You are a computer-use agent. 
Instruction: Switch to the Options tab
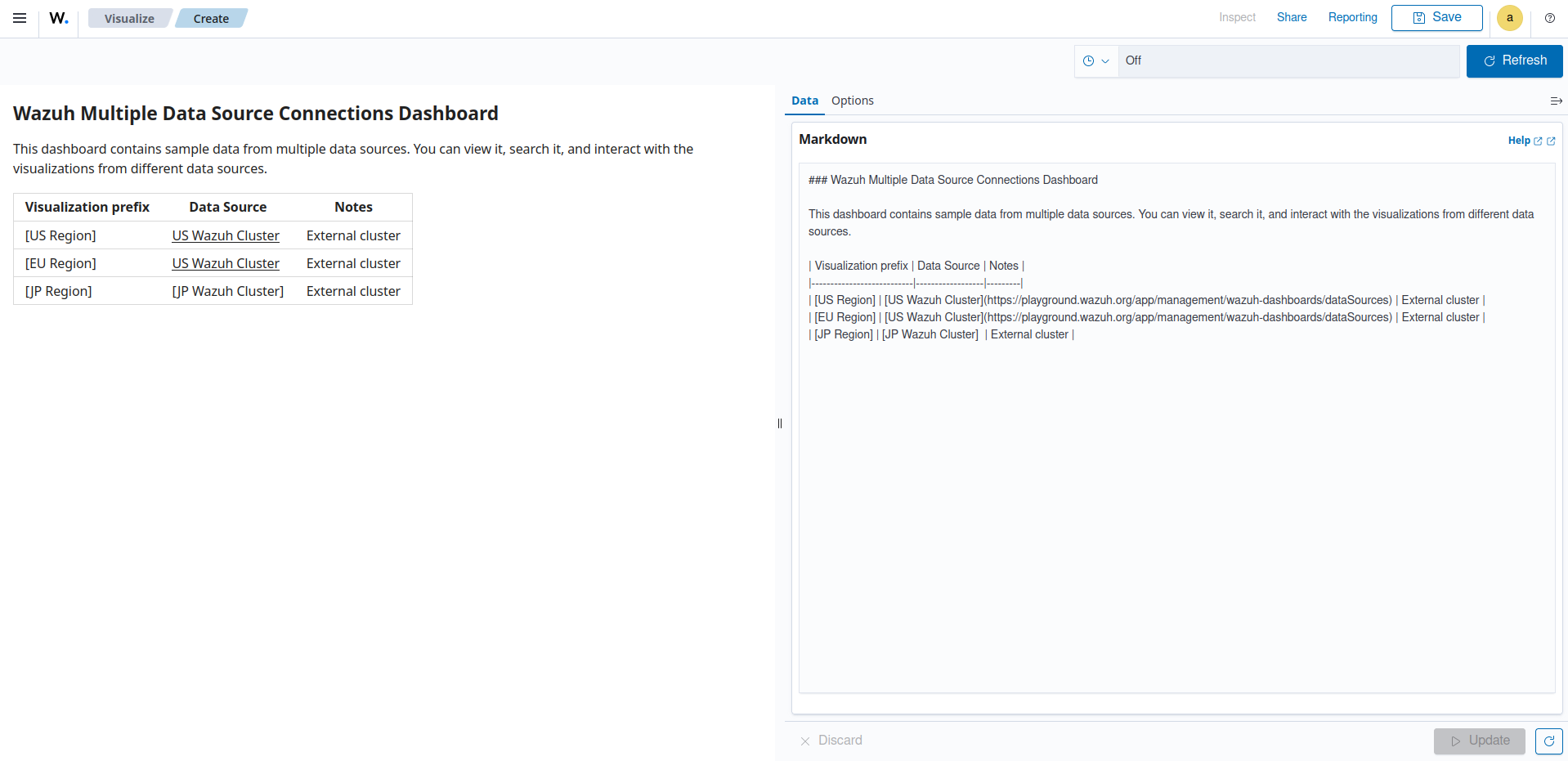[852, 101]
